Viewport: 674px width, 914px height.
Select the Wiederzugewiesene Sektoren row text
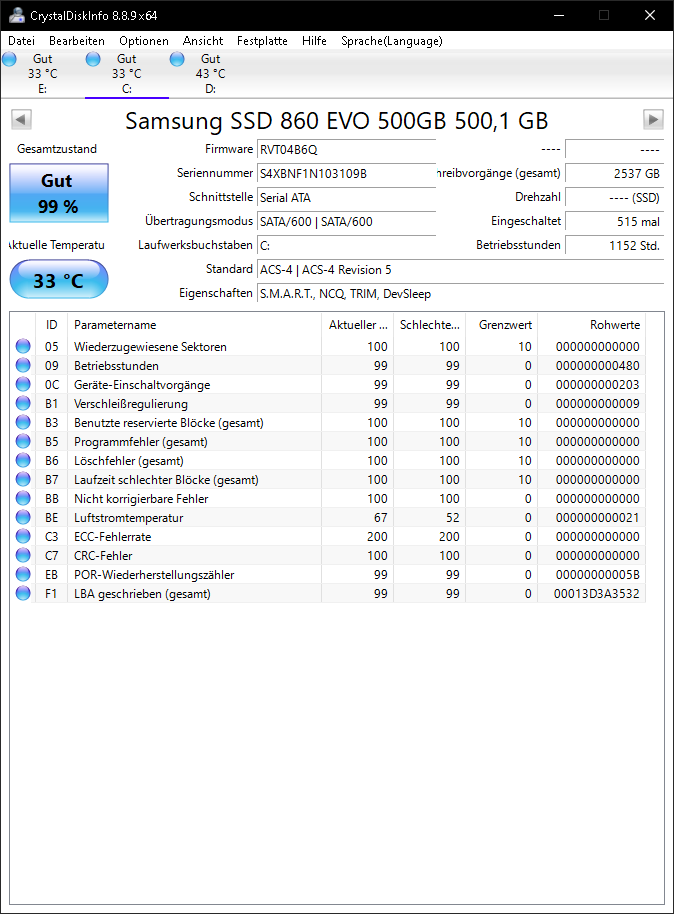(150, 347)
